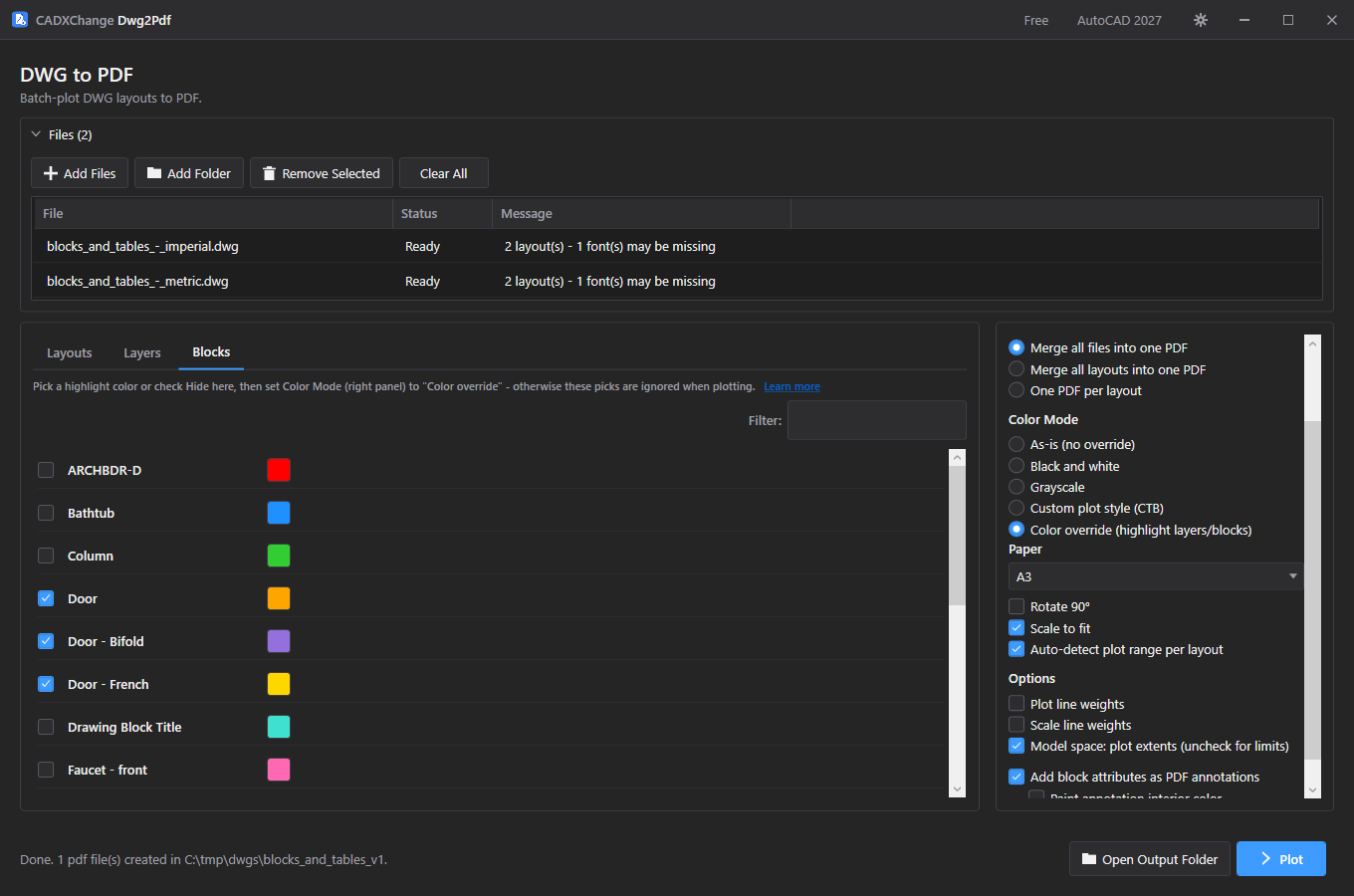Image resolution: width=1354 pixels, height=896 pixels.
Task: Toggle the light/dark theme sun icon
Action: pos(1201,20)
